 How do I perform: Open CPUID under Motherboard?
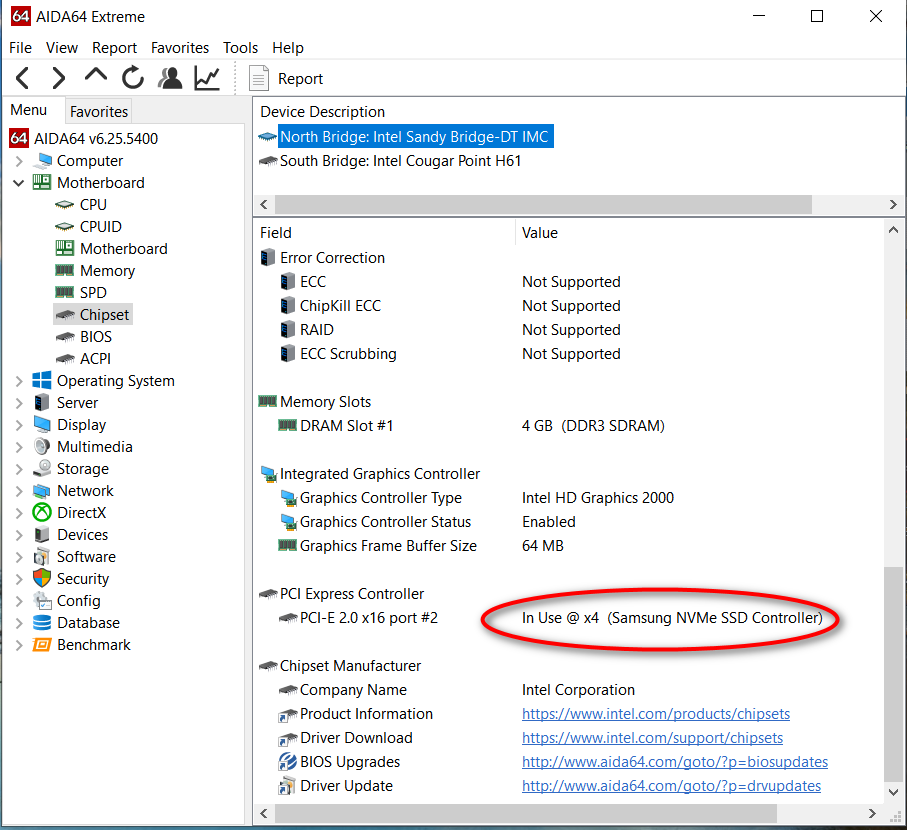point(100,227)
